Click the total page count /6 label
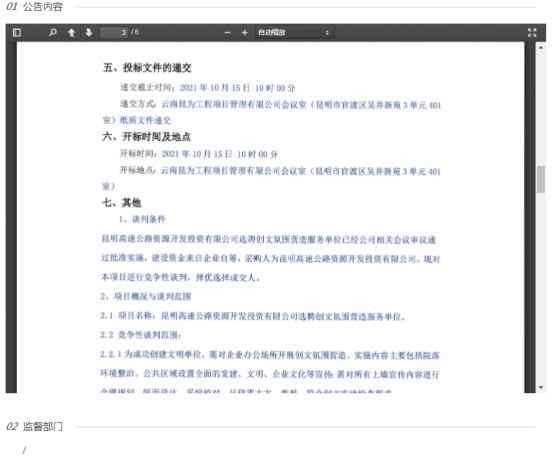 [x=135, y=32]
